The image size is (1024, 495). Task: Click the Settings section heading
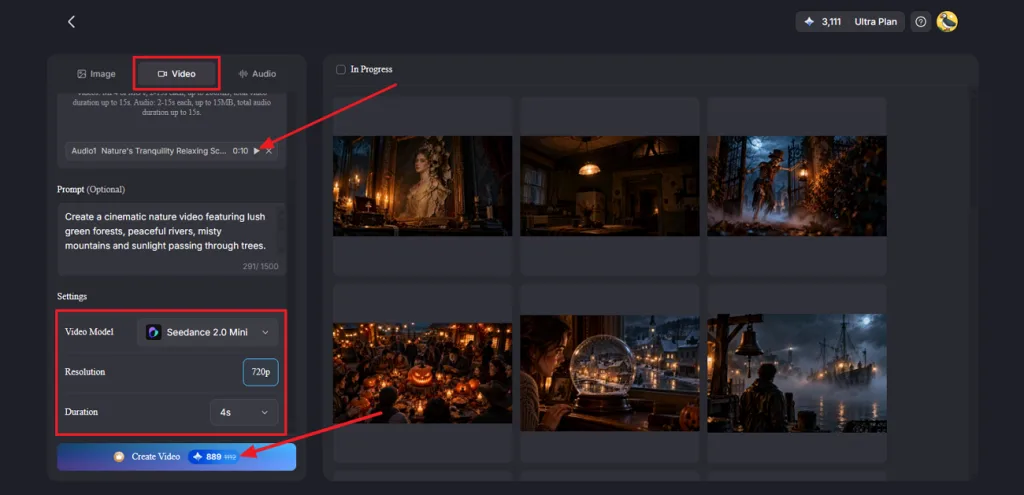(72, 296)
